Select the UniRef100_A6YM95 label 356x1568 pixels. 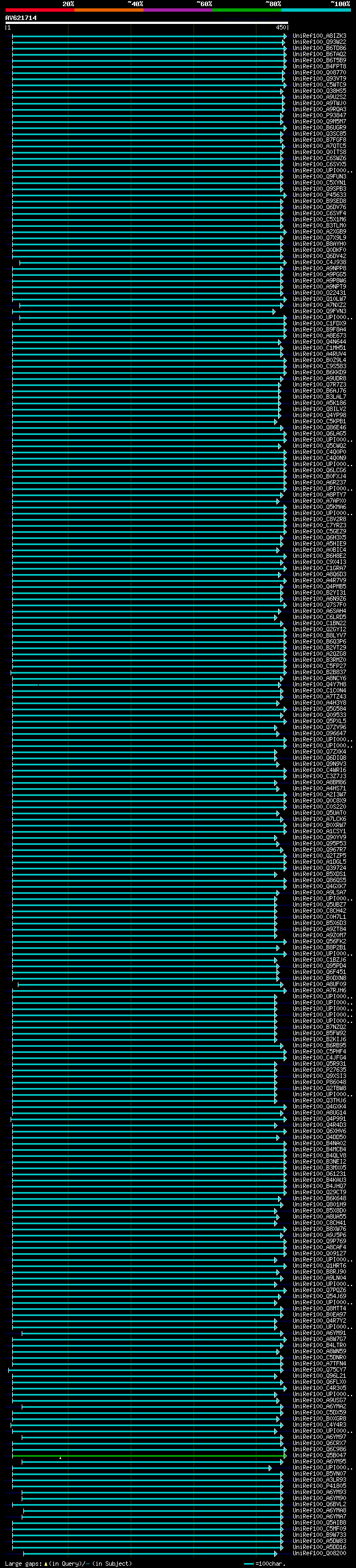(x=319, y=1461)
